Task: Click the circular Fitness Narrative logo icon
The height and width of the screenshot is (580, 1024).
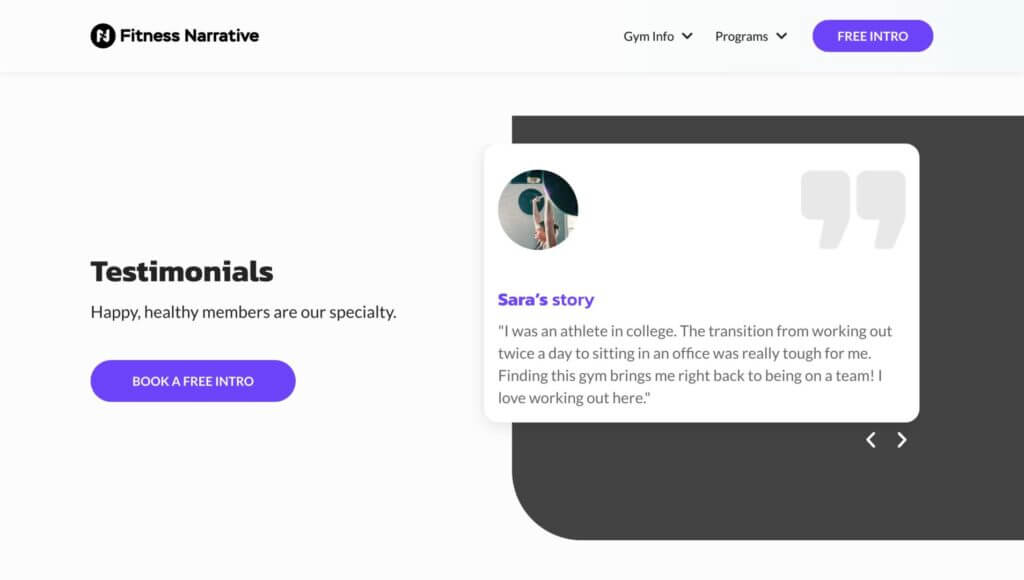Action: click(103, 35)
